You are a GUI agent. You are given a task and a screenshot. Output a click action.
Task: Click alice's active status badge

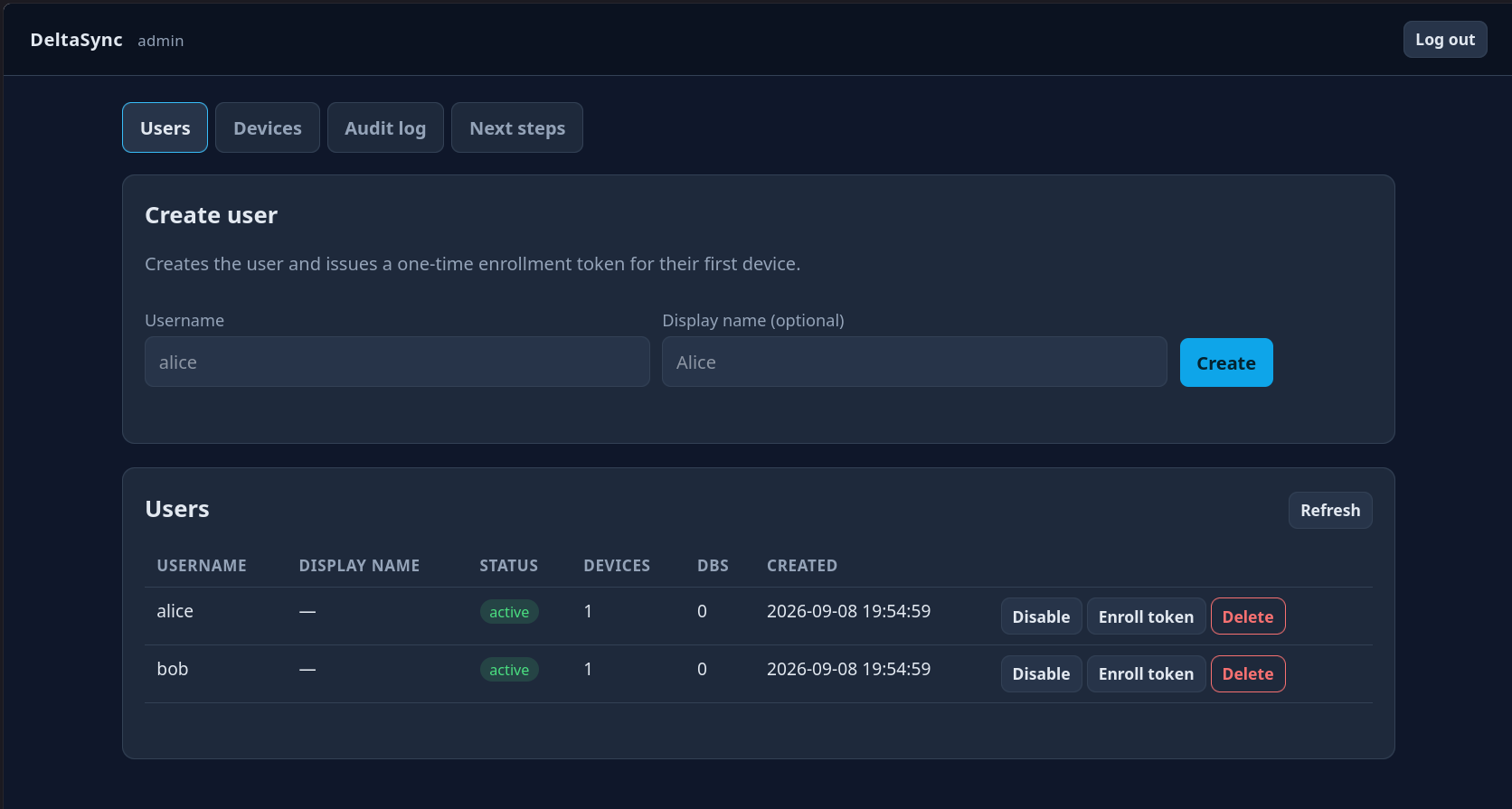click(x=509, y=612)
